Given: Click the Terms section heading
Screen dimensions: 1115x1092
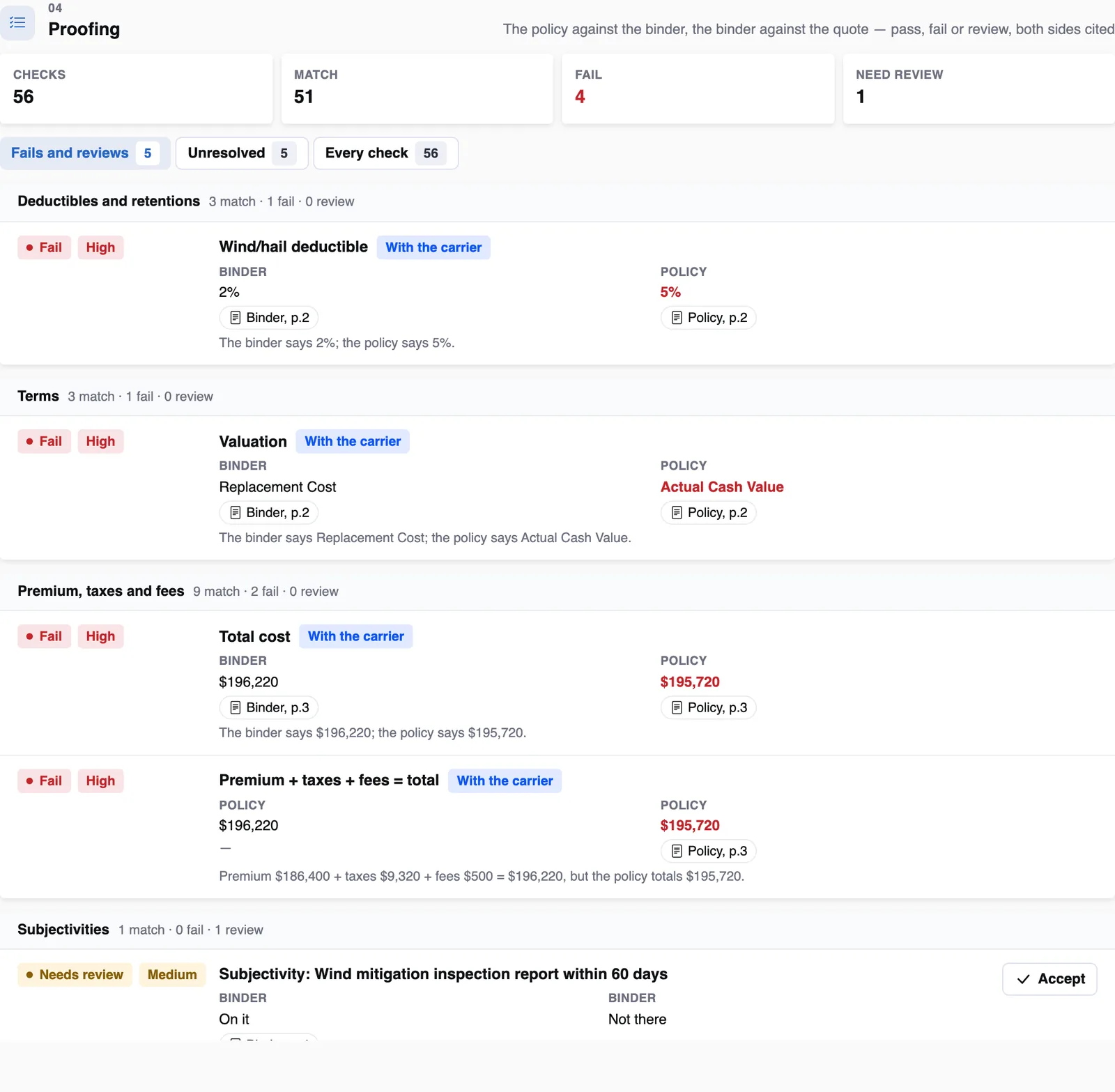Looking at the screenshot, I should (x=38, y=397).
